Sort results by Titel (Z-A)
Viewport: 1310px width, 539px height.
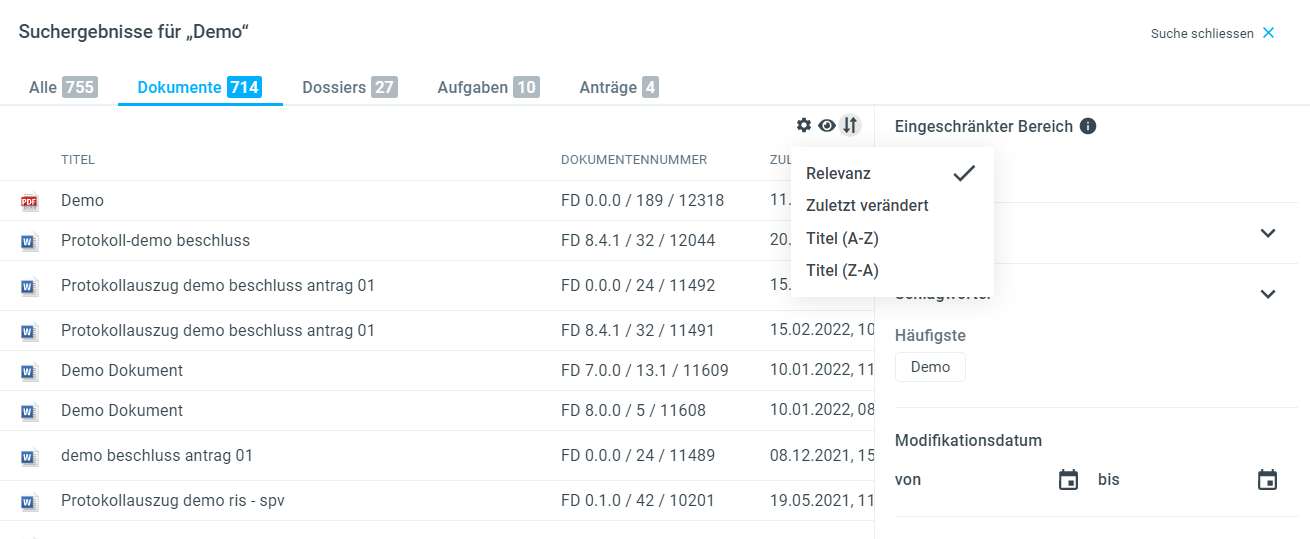(842, 270)
